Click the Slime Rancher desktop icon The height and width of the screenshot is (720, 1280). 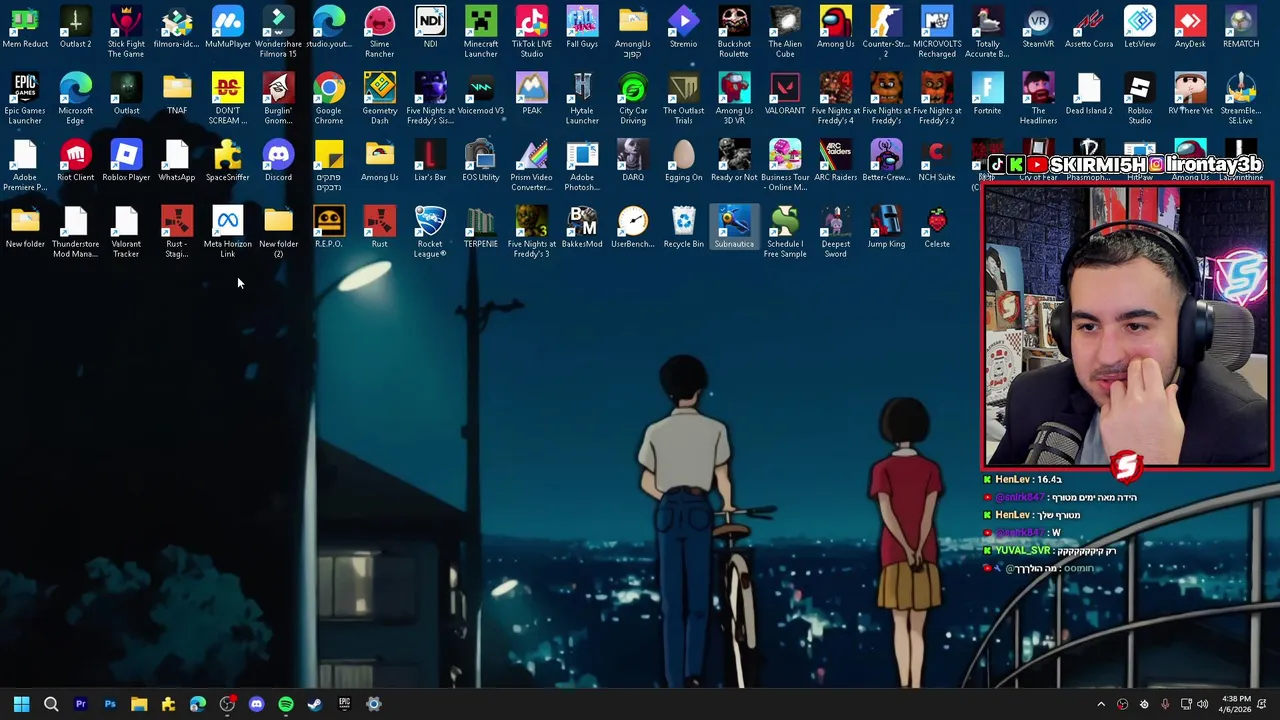tap(379, 32)
